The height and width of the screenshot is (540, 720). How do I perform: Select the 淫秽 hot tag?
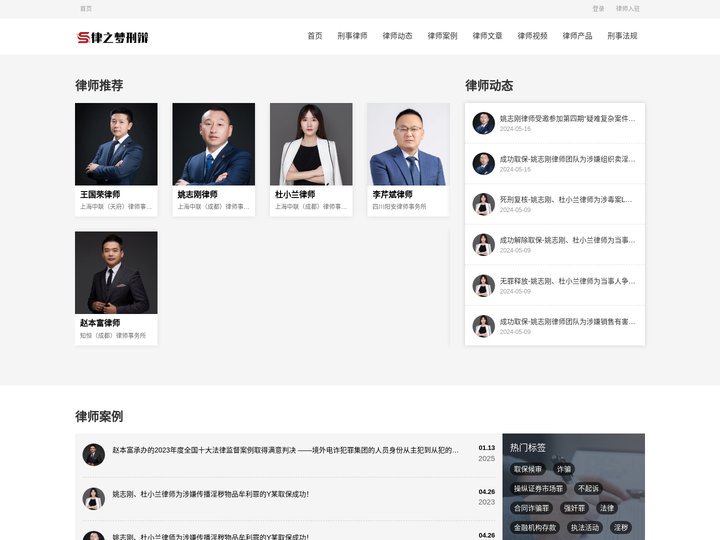coord(621,528)
